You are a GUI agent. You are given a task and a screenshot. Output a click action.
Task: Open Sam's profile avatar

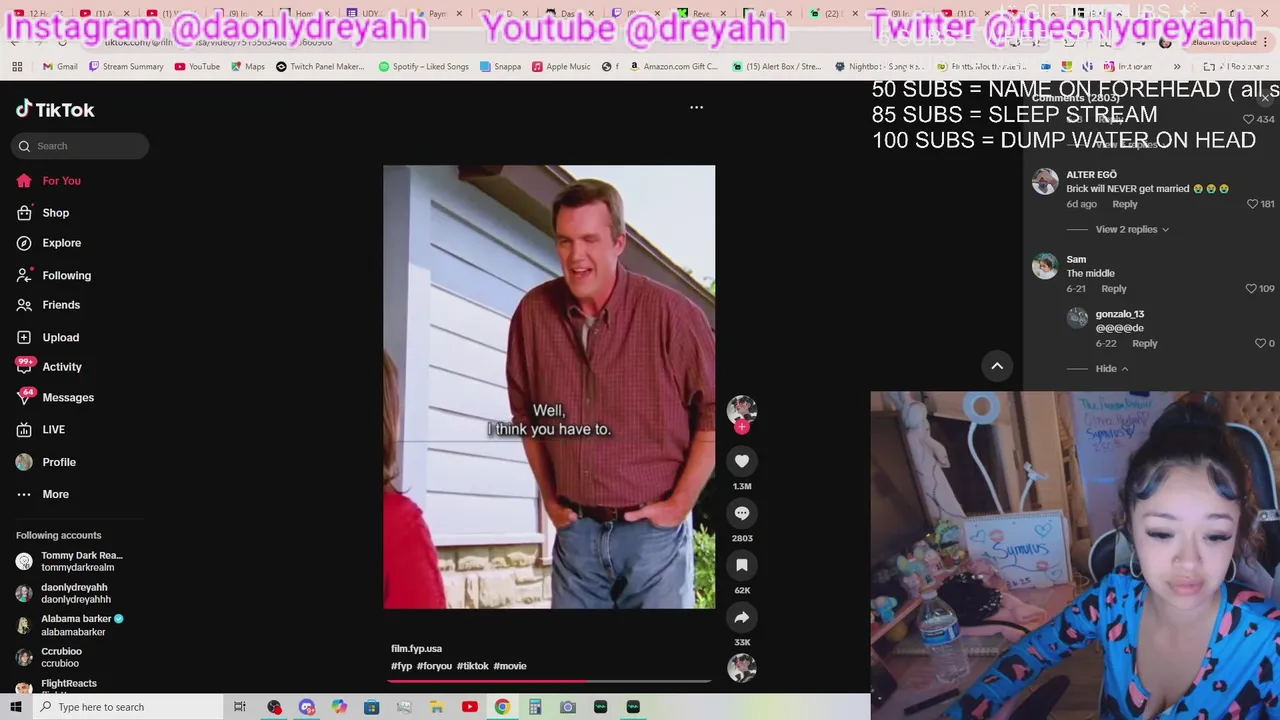coord(1045,266)
